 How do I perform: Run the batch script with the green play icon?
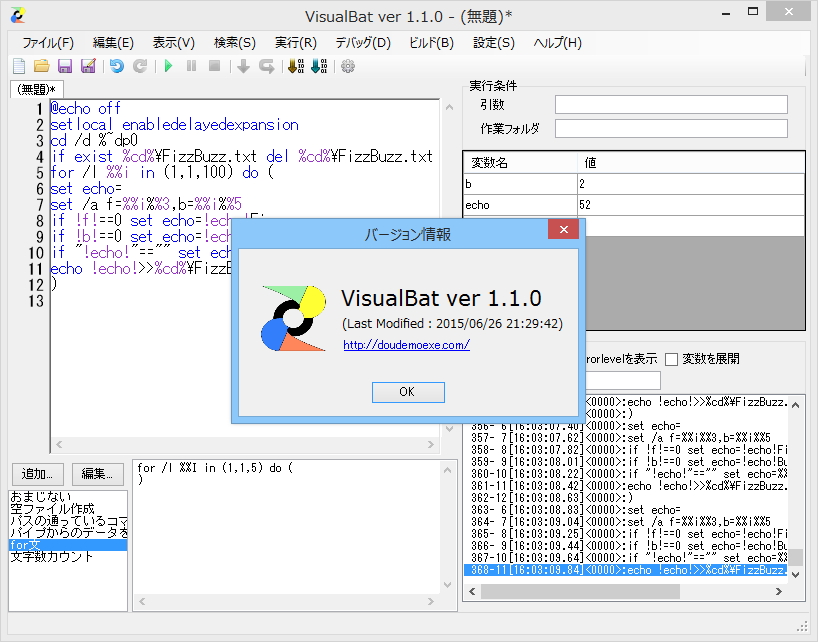[169, 66]
